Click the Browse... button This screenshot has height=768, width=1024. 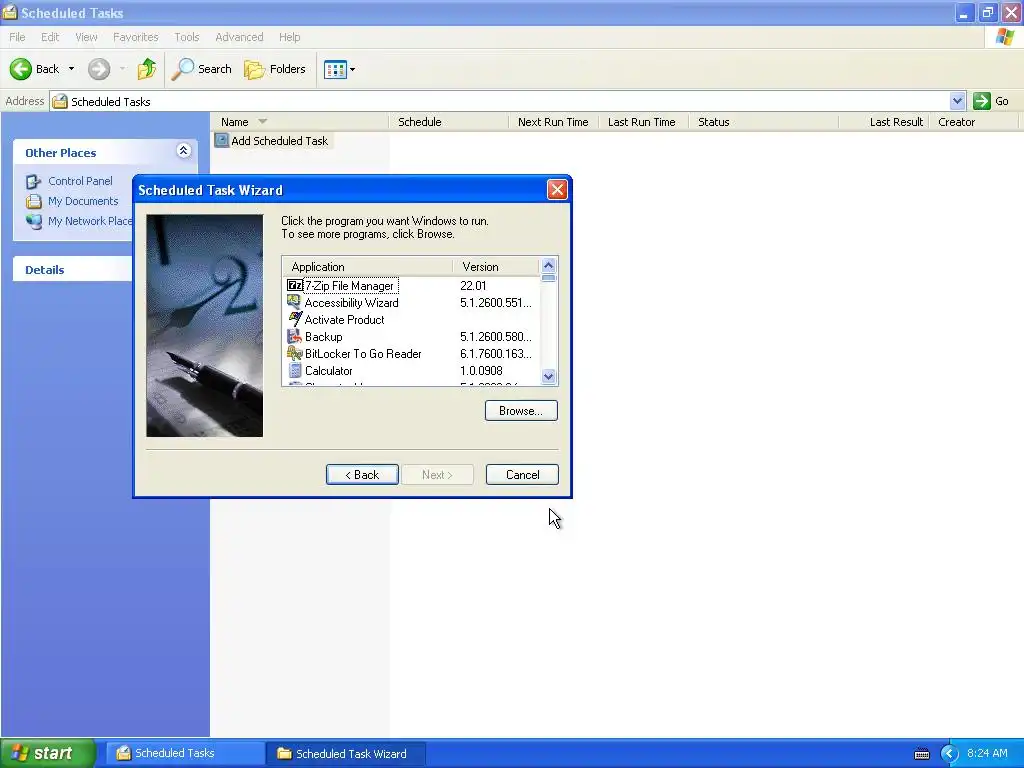coord(521,411)
